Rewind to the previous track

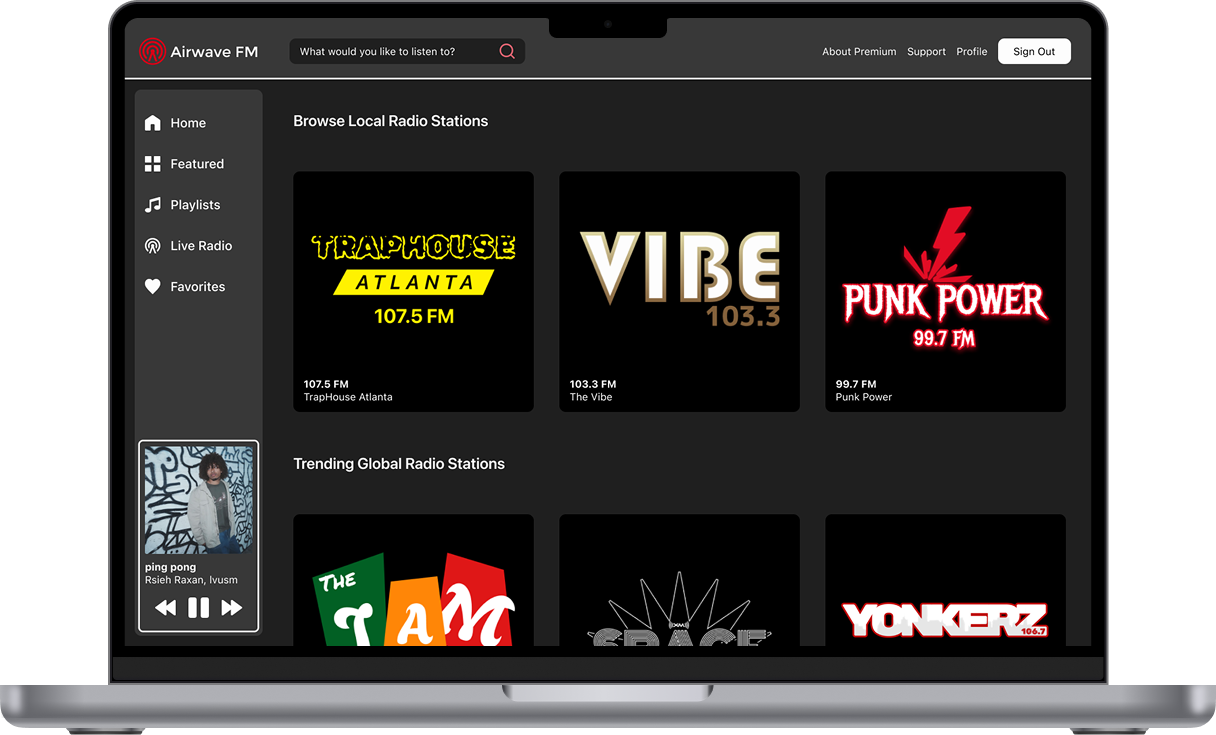(x=166, y=607)
